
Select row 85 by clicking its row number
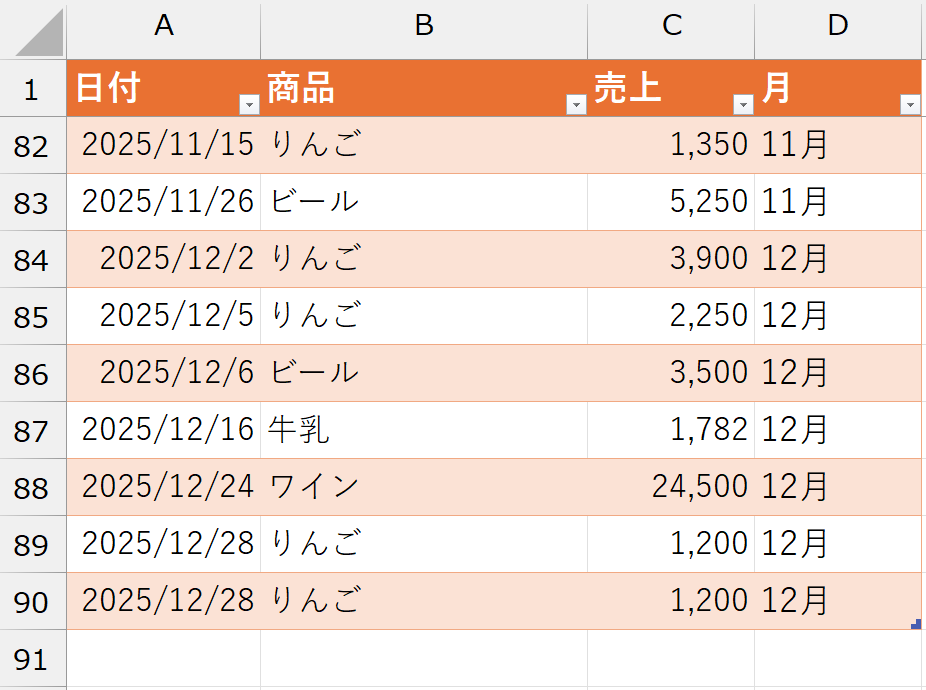click(32, 316)
